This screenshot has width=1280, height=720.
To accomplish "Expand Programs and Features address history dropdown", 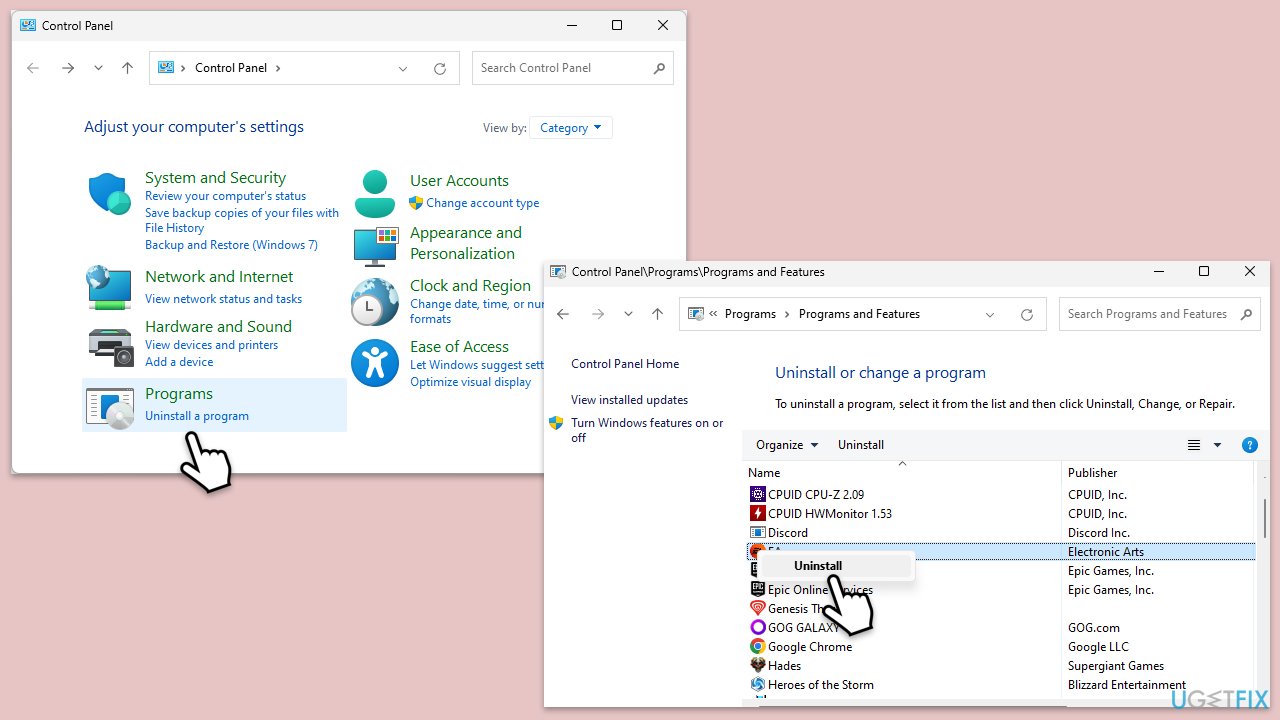I will [x=990, y=314].
